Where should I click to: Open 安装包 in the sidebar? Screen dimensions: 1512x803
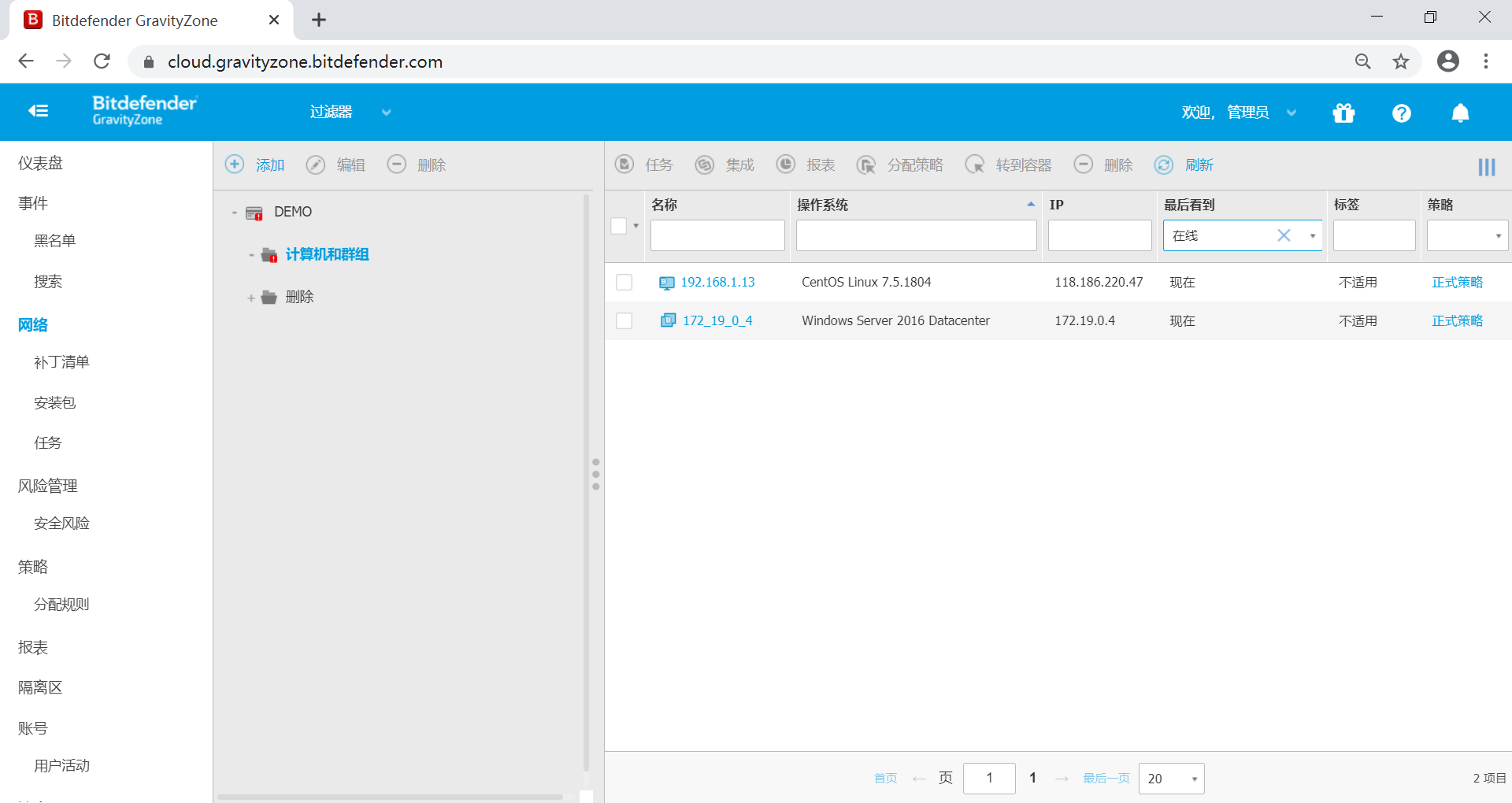[x=54, y=402]
